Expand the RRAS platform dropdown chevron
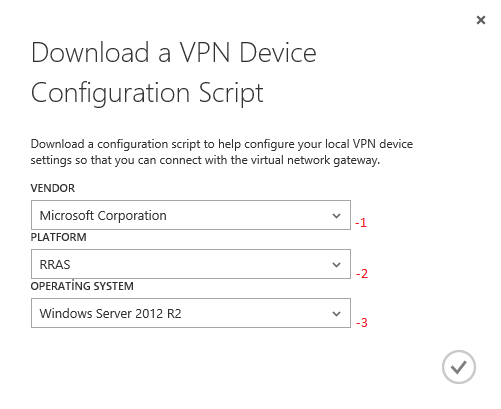Viewport: 501px width, 409px height. pyautogui.click(x=336, y=265)
